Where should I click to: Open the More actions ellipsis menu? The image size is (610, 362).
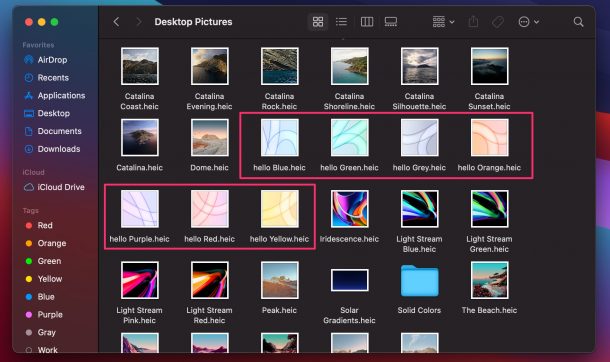pos(528,22)
